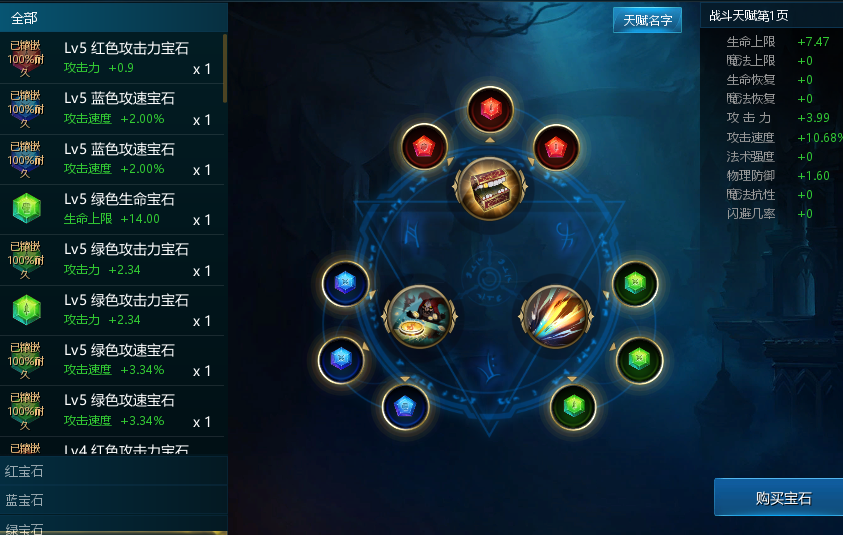Select the treasure chest talent icon
Image resolution: width=843 pixels, height=535 pixels.
490,188
